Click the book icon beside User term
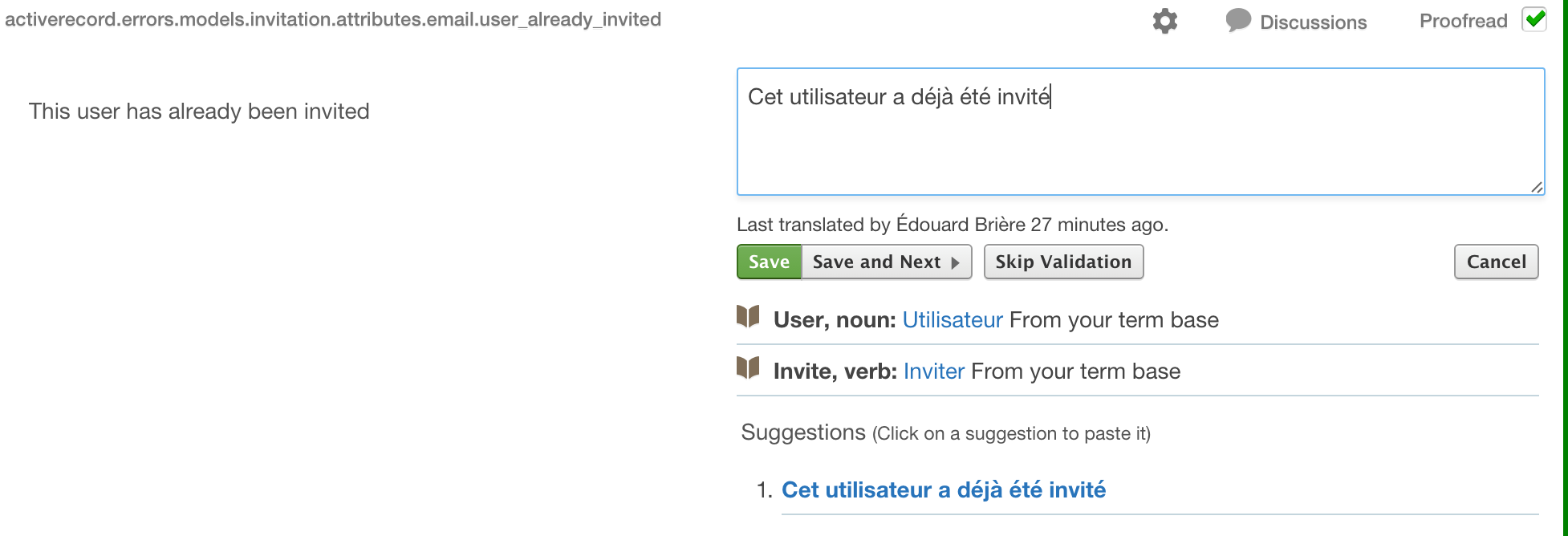Image resolution: width=1568 pixels, height=536 pixels. (748, 317)
